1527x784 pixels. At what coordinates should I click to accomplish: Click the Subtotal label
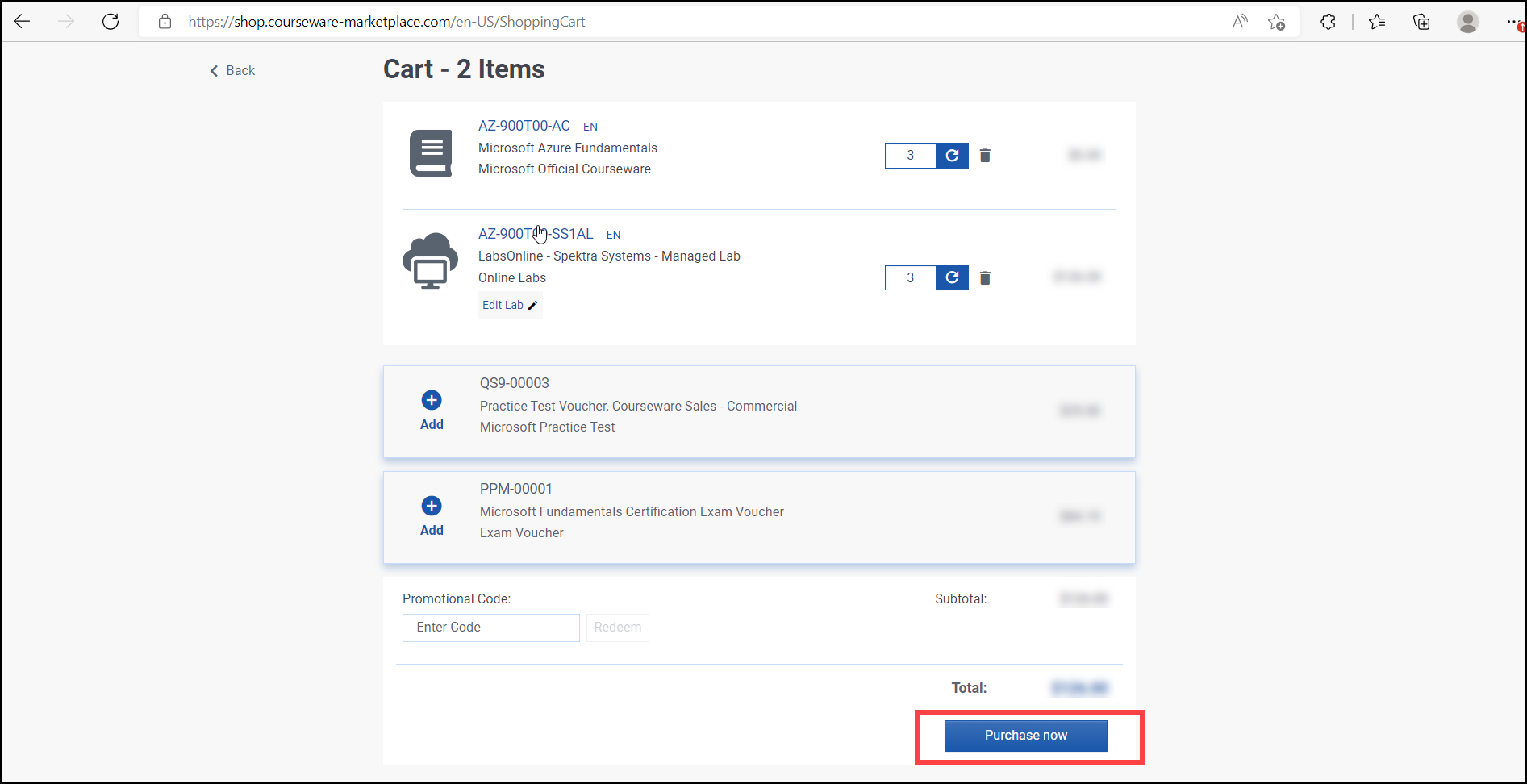(961, 599)
